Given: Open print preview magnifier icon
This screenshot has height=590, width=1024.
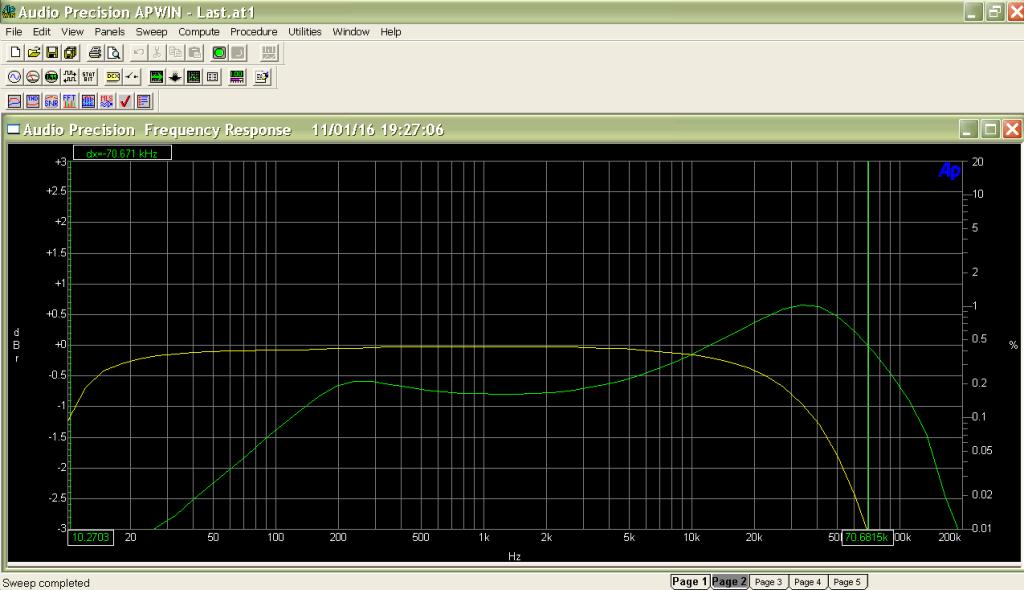Looking at the screenshot, I should tap(114, 53).
